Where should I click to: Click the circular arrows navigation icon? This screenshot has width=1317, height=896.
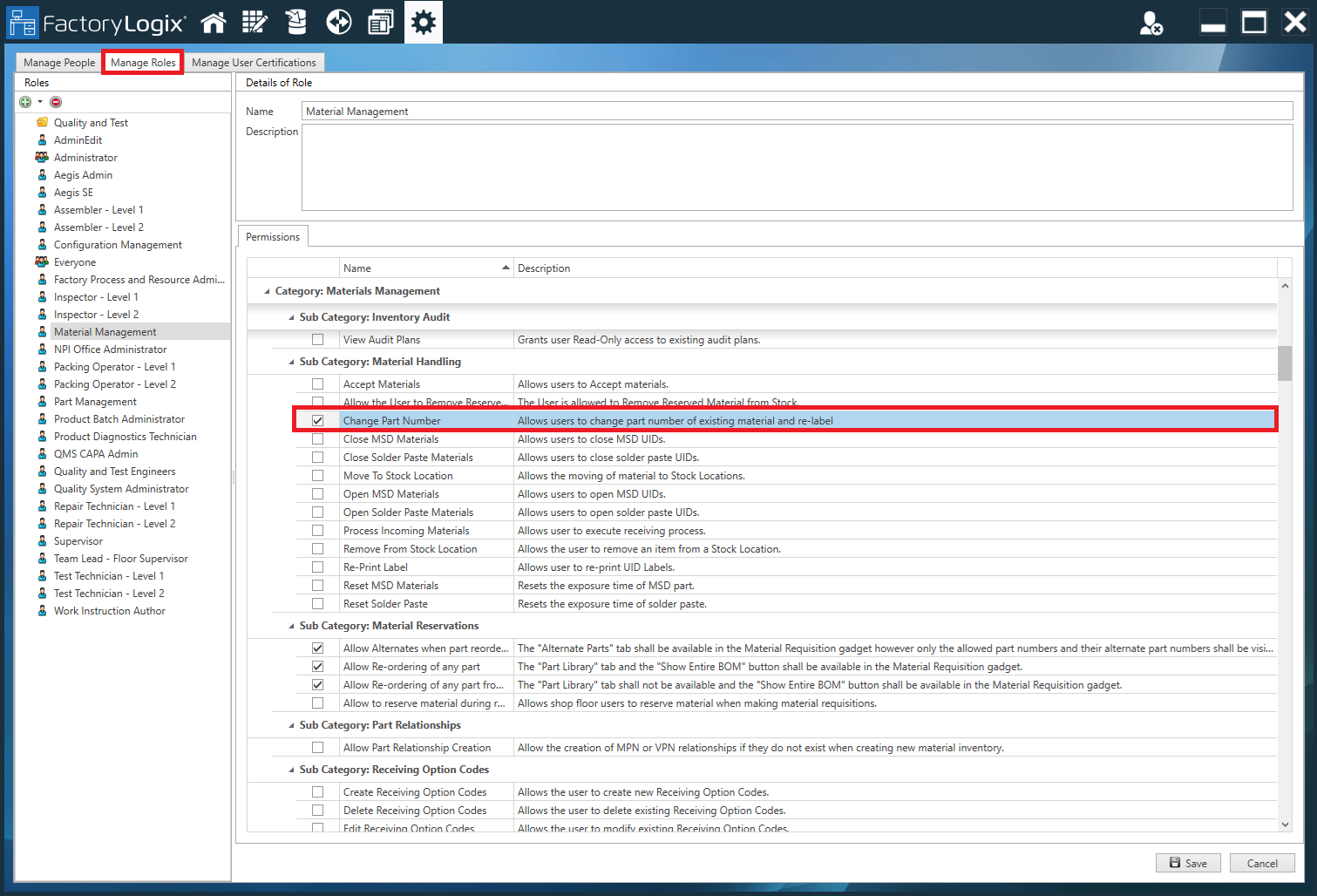point(338,22)
